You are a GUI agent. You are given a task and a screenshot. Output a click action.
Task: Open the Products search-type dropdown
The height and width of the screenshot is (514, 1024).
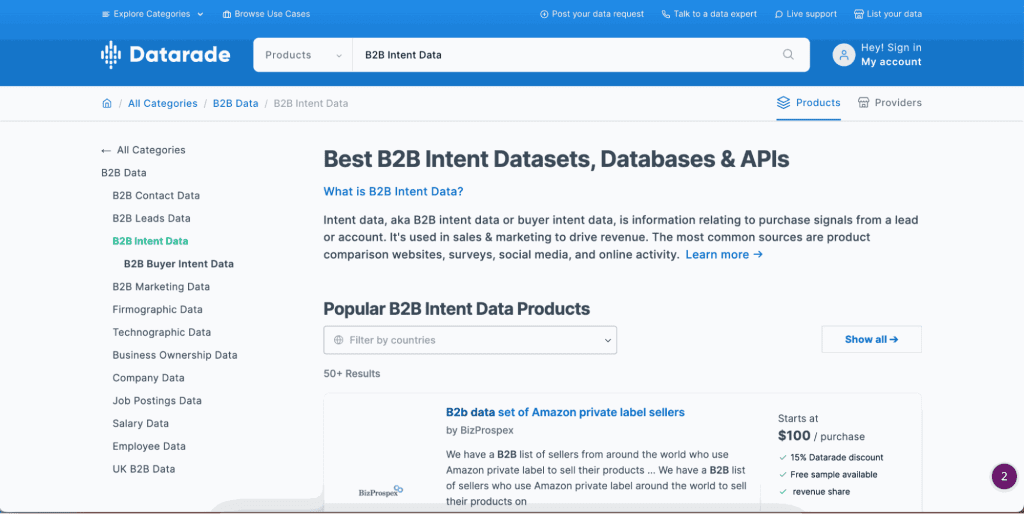click(x=303, y=55)
